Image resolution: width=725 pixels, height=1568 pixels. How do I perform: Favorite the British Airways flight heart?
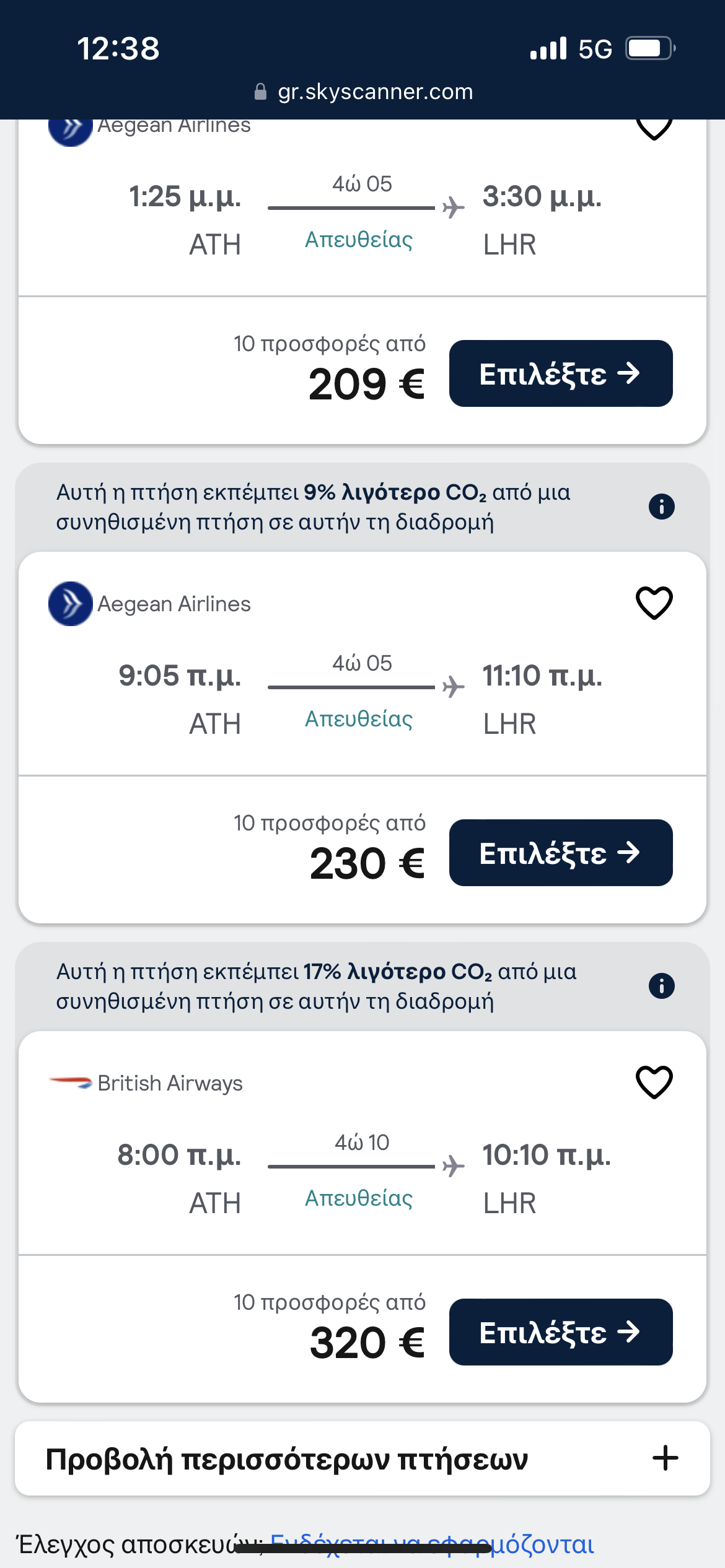click(654, 1082)
